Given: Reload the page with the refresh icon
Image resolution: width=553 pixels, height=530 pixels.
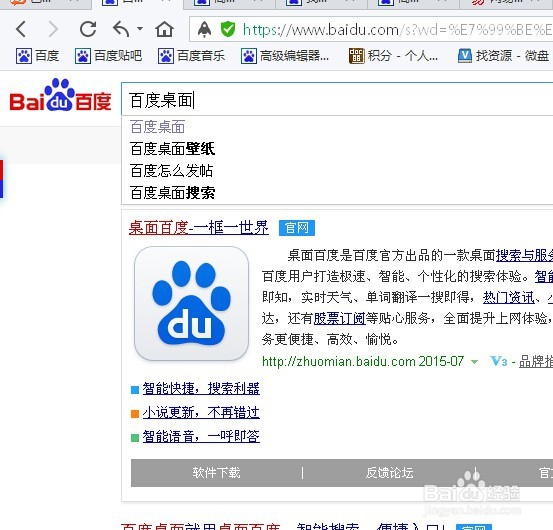Looking at the screenshot, I should pos(88,29).
